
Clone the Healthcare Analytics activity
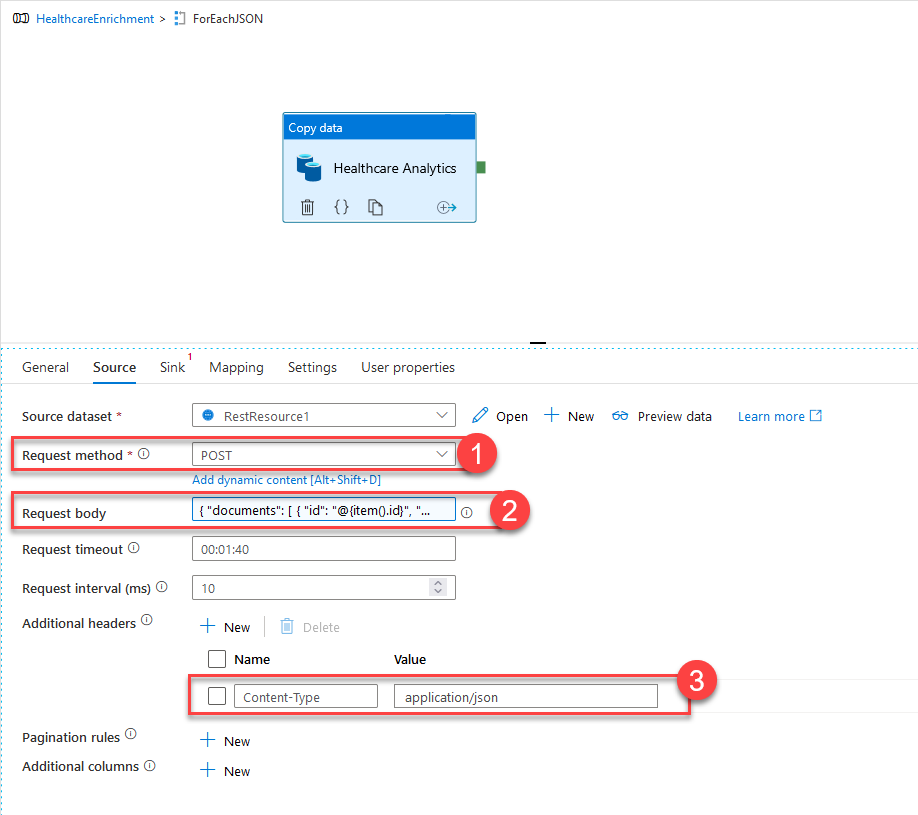coord(375,207)
